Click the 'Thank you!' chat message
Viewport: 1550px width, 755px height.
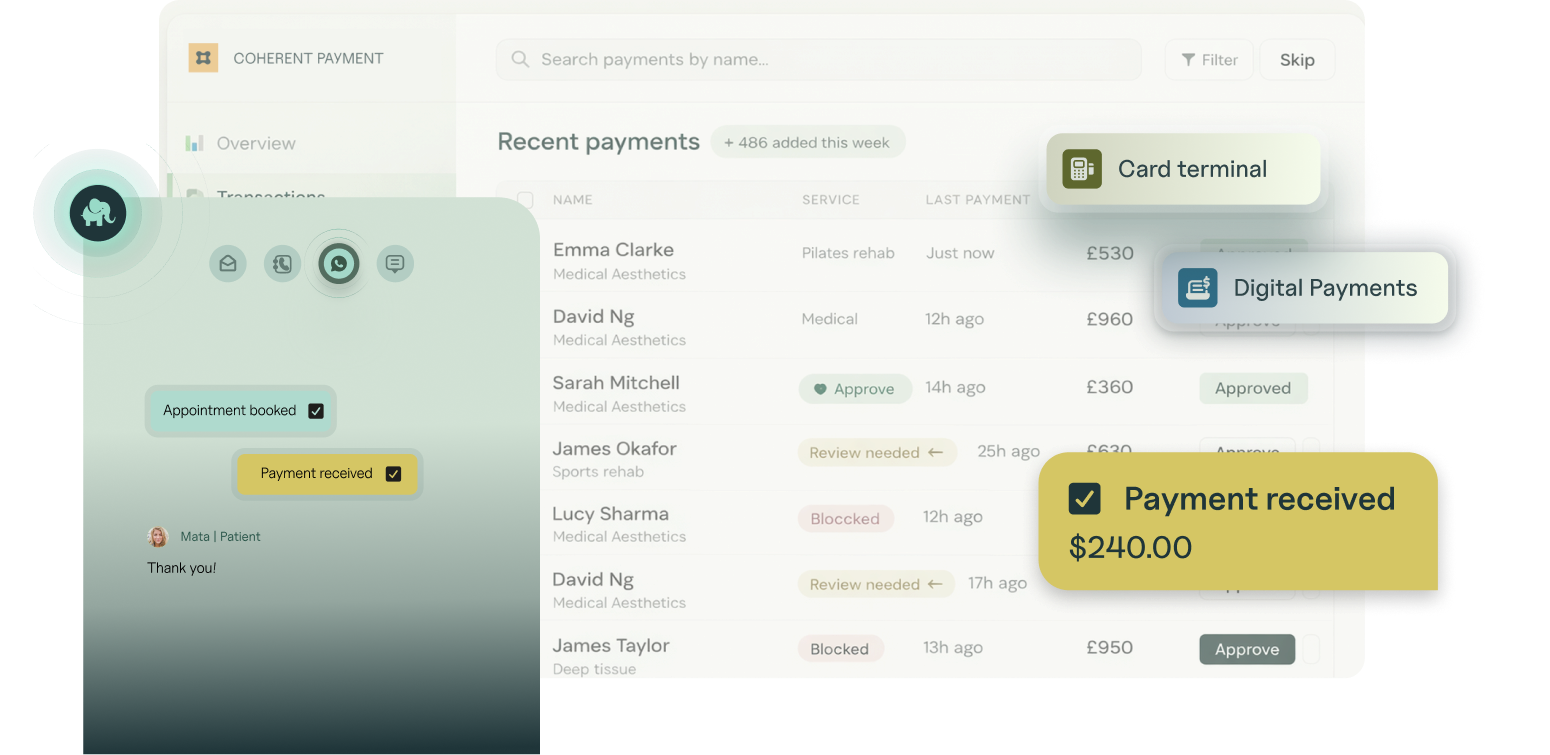(x=182, y=568)
